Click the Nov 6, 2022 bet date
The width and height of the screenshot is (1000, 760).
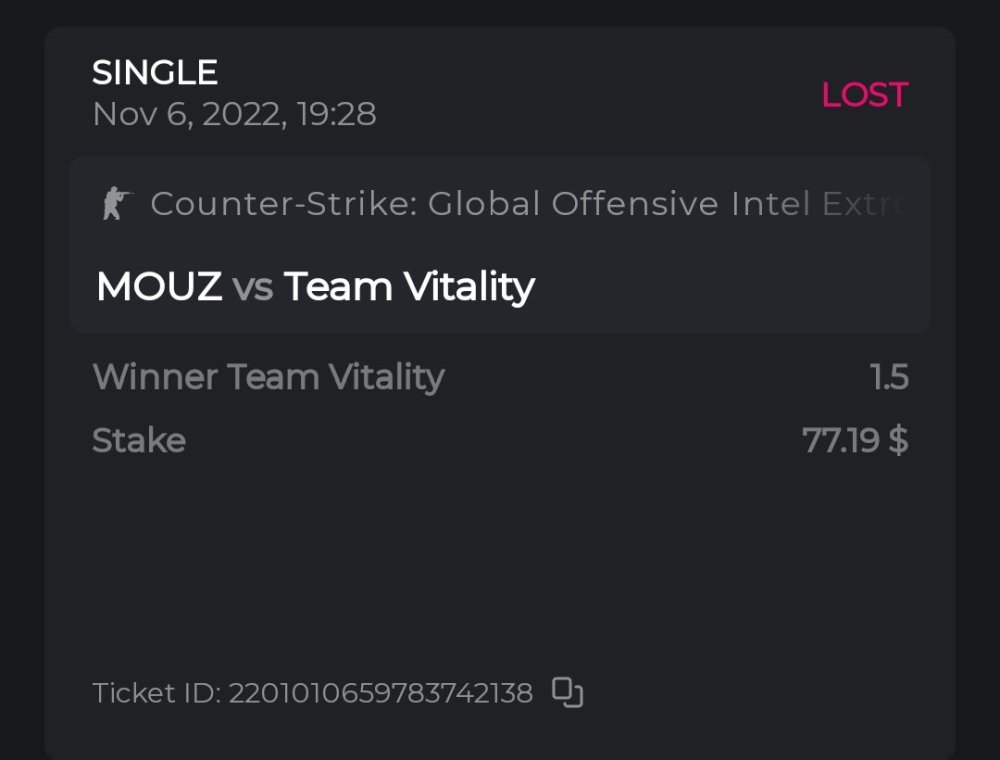[234, 114]
